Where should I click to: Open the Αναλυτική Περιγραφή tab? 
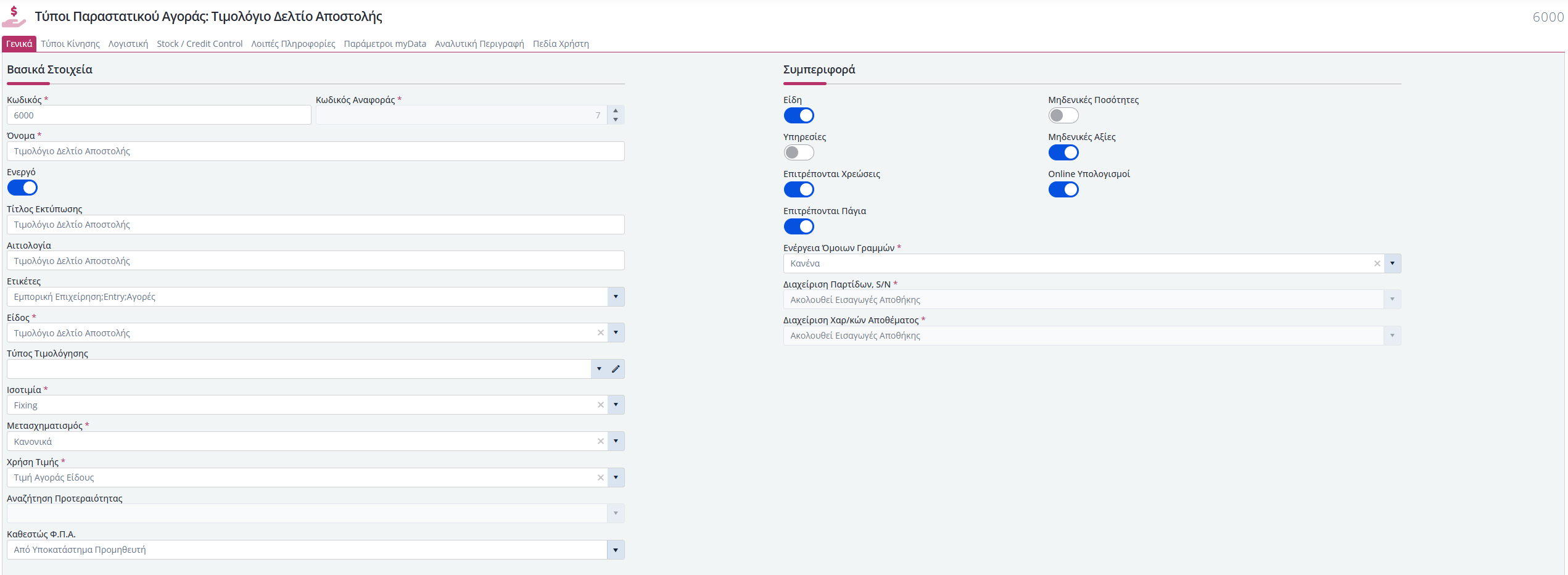click(479, 44)
